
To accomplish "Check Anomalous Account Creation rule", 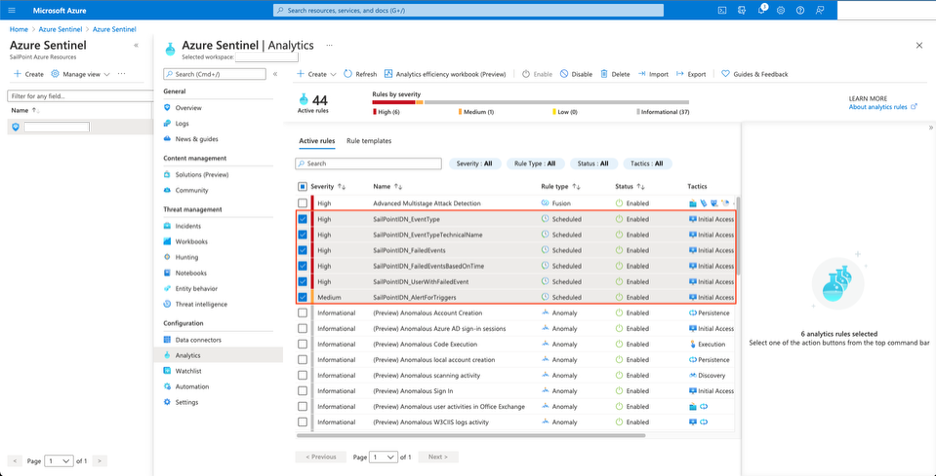I will (x=303, y=313).
